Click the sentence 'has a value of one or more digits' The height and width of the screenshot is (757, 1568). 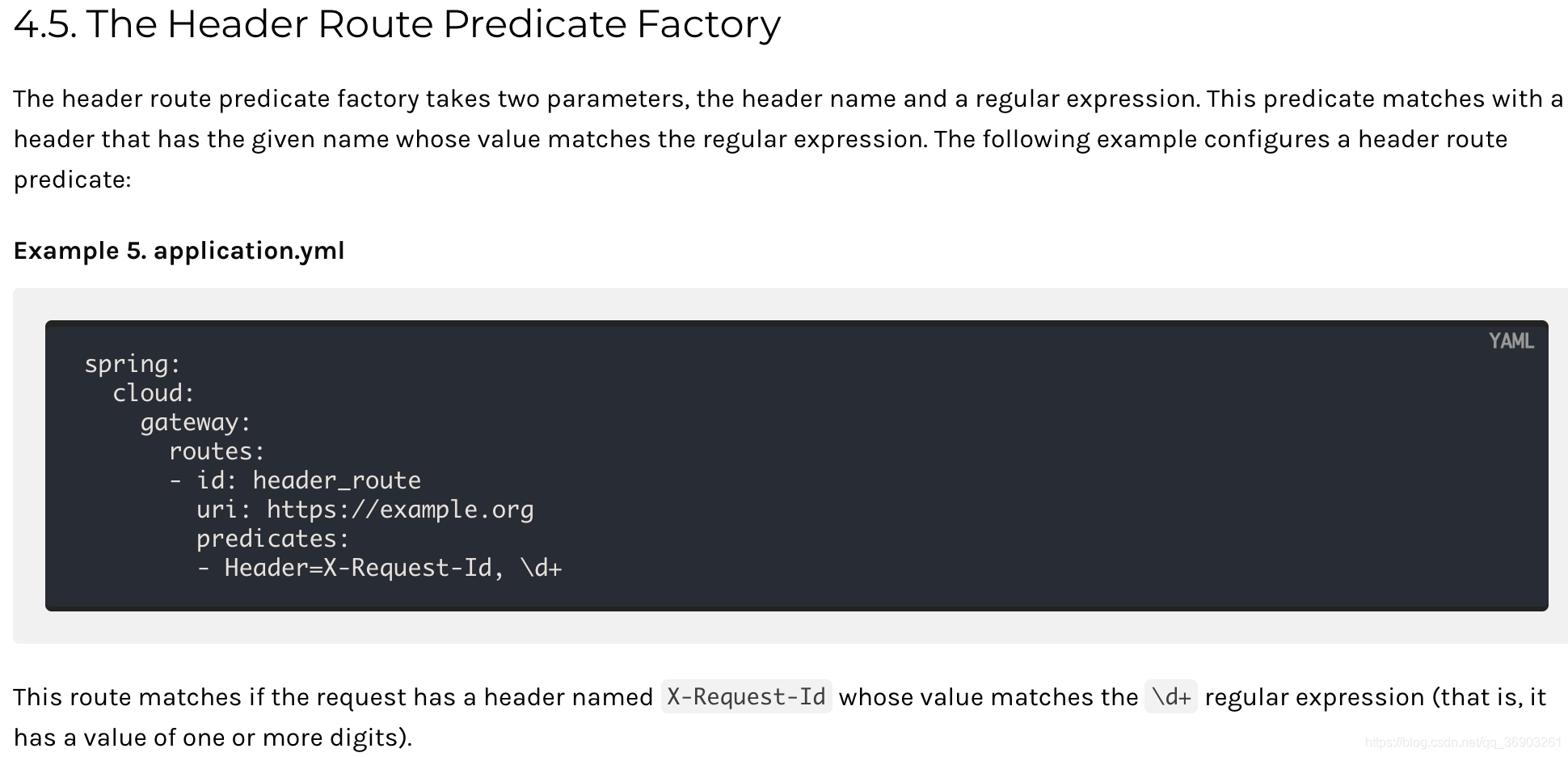213,738
